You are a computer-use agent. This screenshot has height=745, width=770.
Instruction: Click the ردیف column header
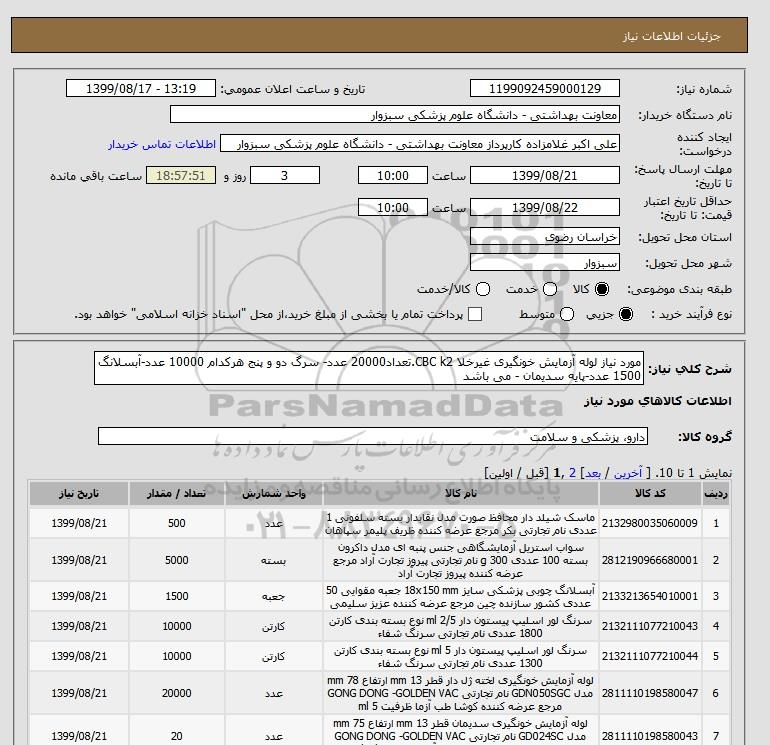(716, 494)
